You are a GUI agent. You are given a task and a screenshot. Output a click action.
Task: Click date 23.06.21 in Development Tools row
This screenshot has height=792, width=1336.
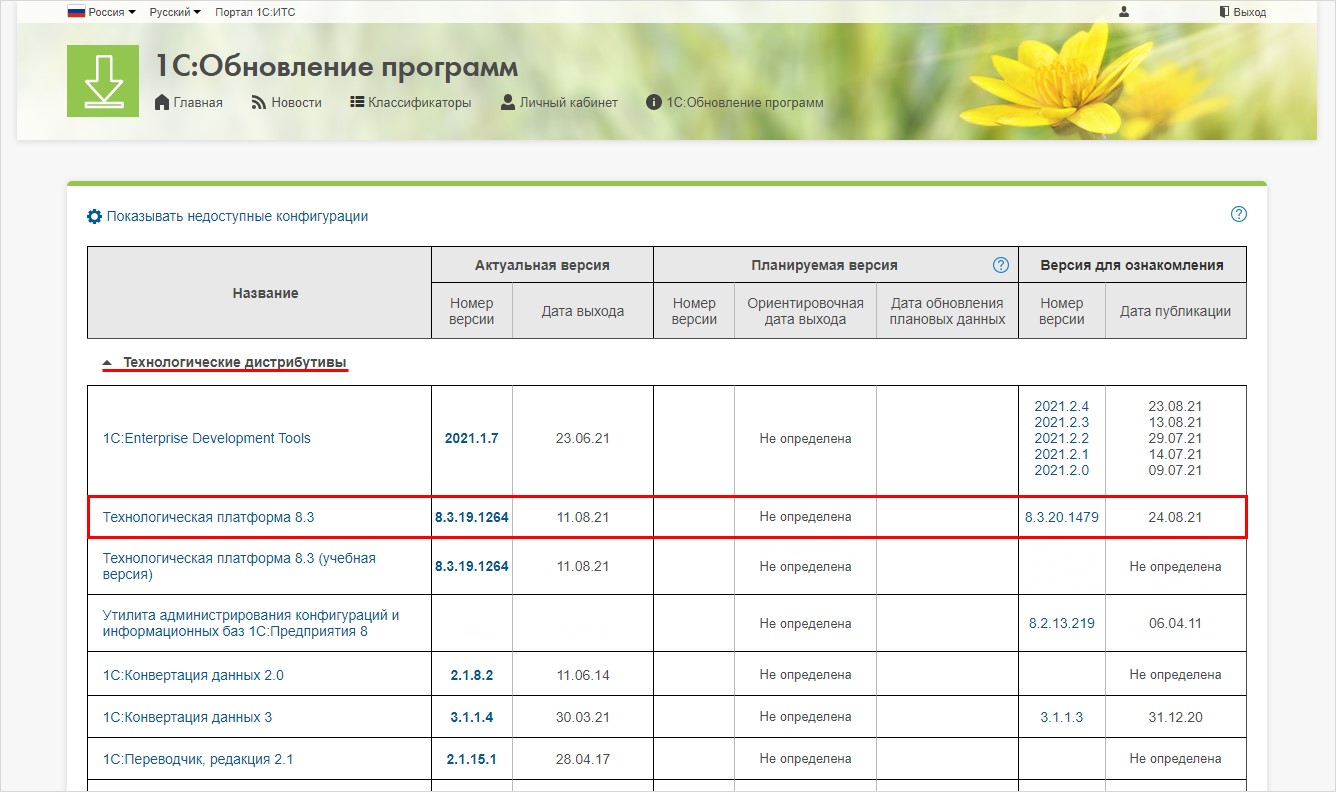pyautogui.click(x=582, y=438)
